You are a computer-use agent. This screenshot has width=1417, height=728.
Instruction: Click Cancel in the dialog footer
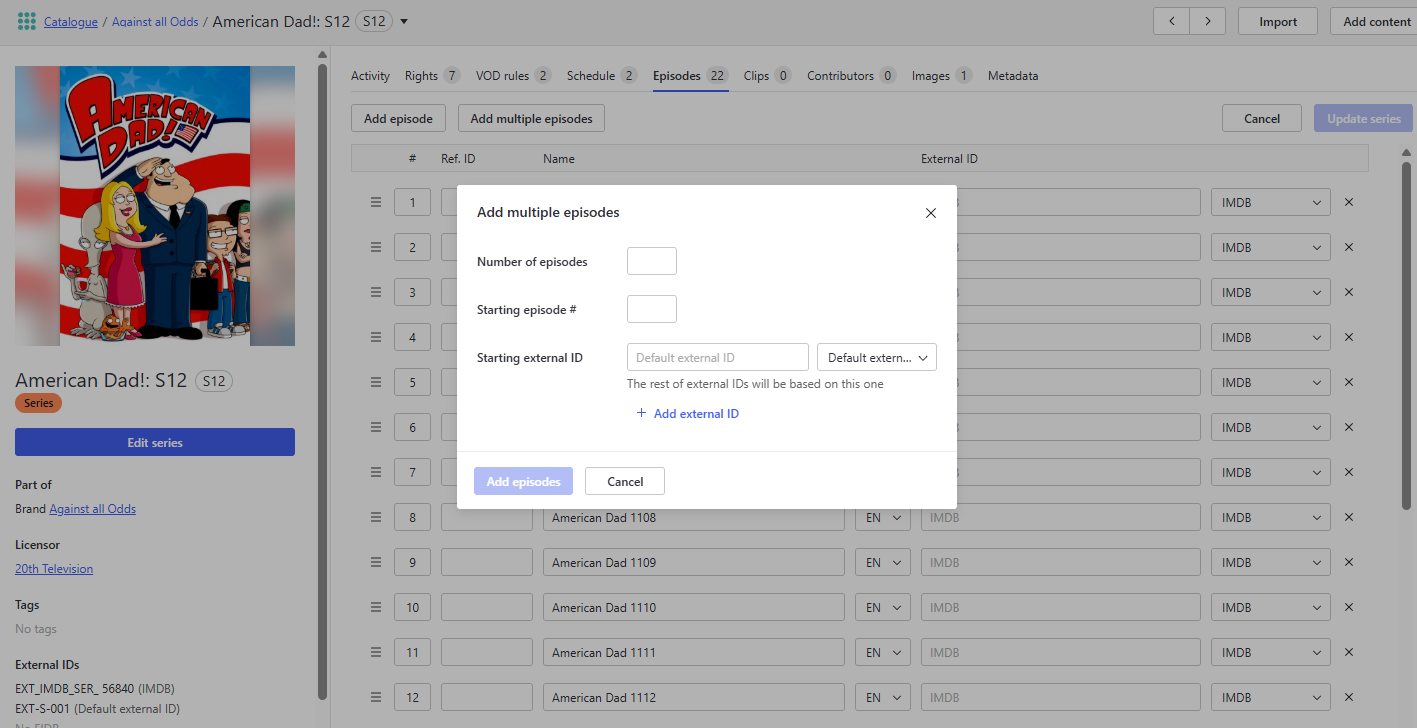pos(624,481)
